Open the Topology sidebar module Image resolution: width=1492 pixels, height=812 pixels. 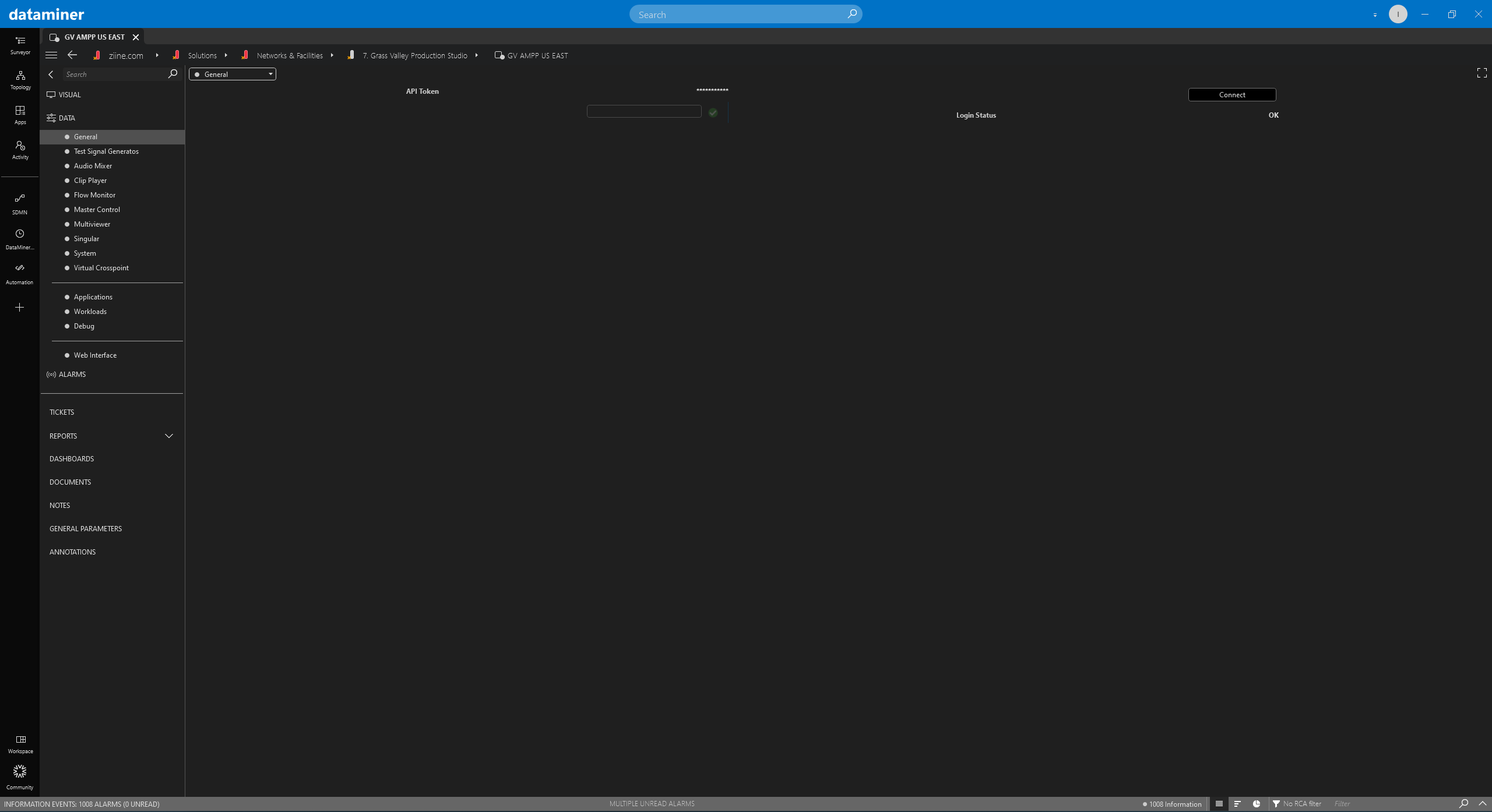(20, 80)
